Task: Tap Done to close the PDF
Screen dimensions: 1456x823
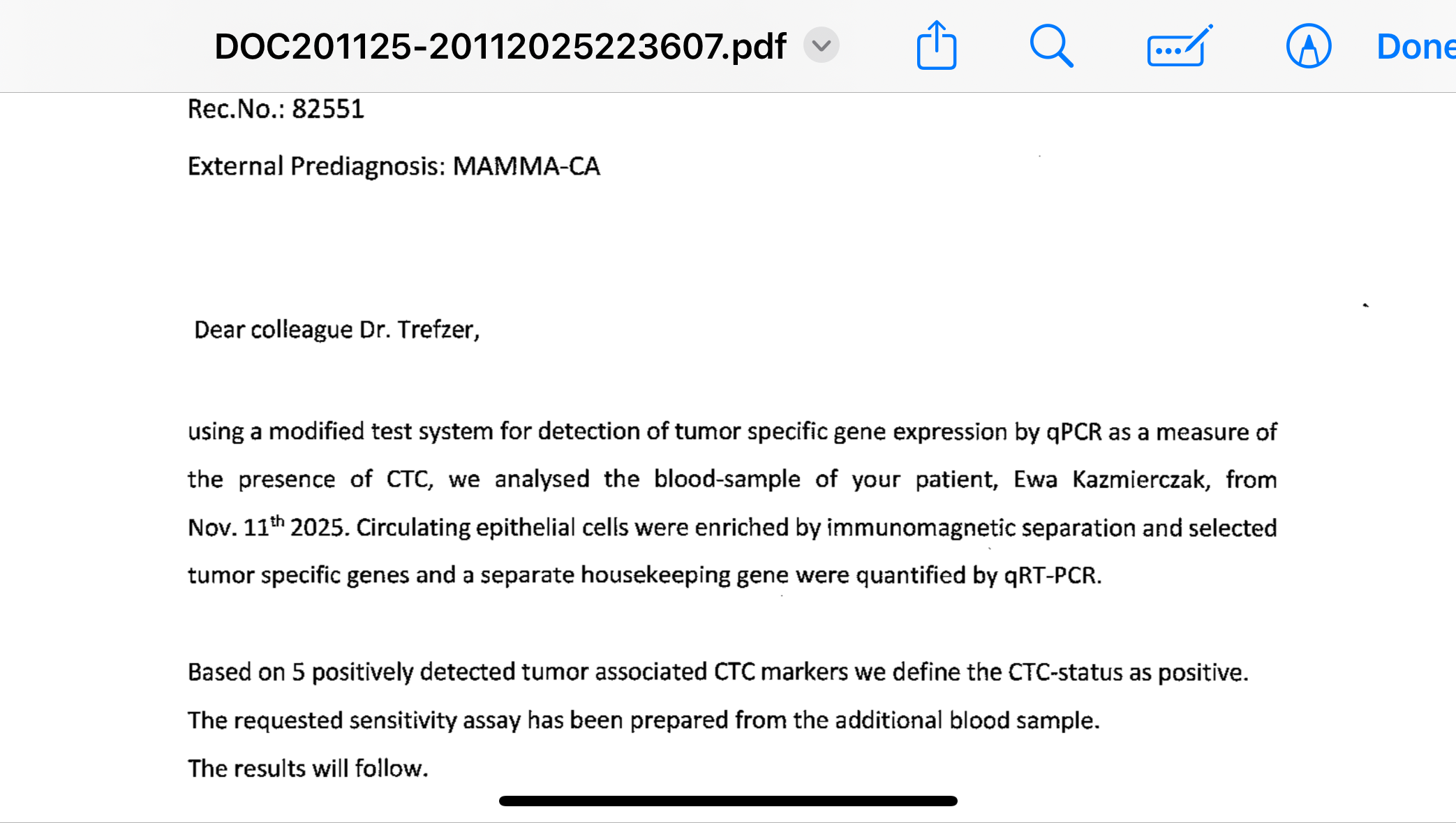Action: (x=1415, y=46)
